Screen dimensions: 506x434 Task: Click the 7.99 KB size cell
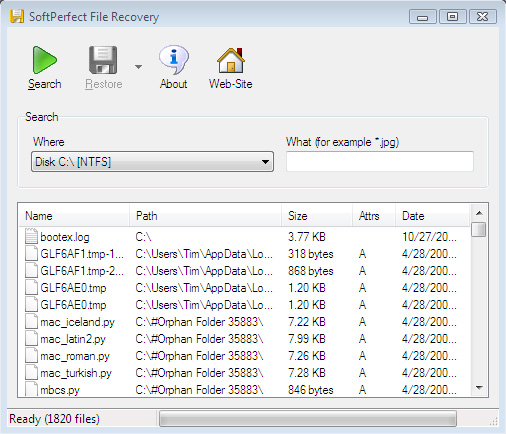tap(307, 339)
